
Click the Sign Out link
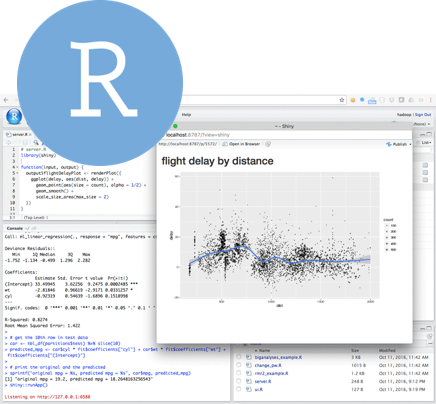click(x=423, y=115)
